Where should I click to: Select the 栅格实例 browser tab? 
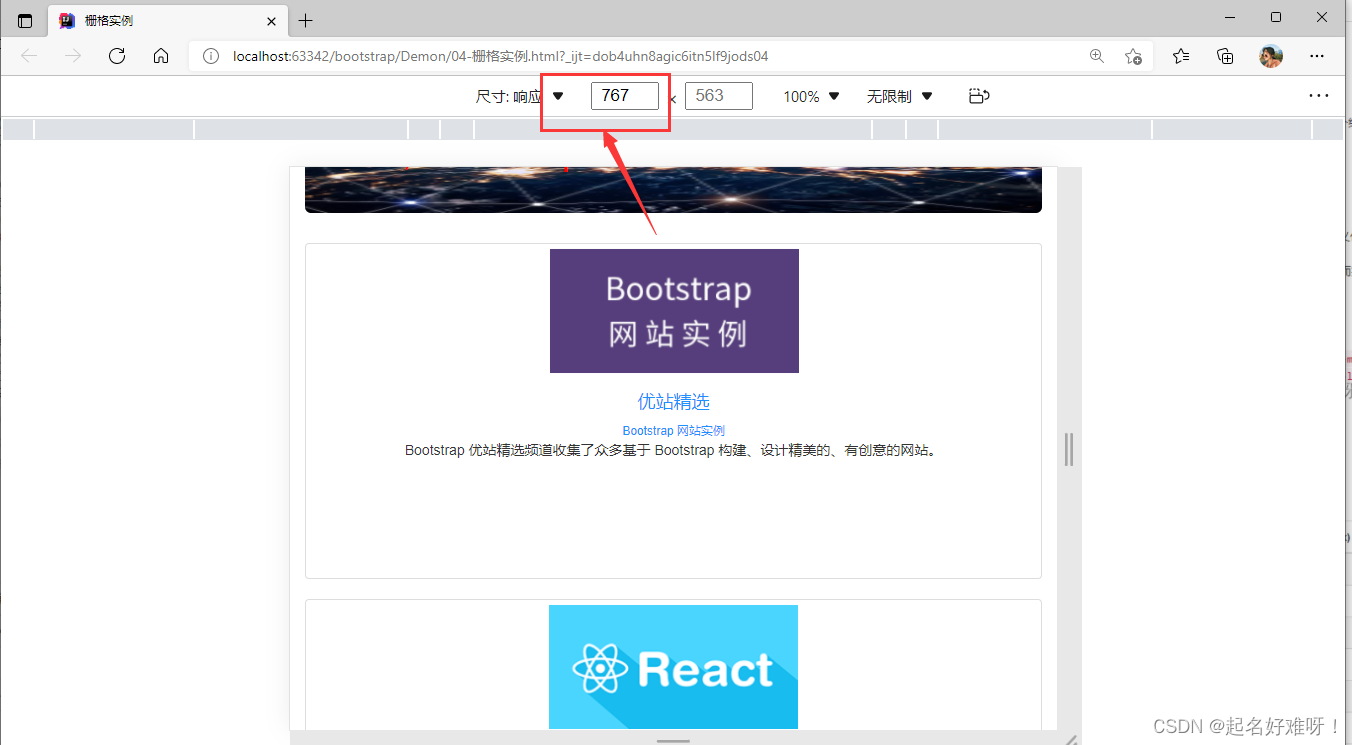pyautogui.click(x=166, y=20)
